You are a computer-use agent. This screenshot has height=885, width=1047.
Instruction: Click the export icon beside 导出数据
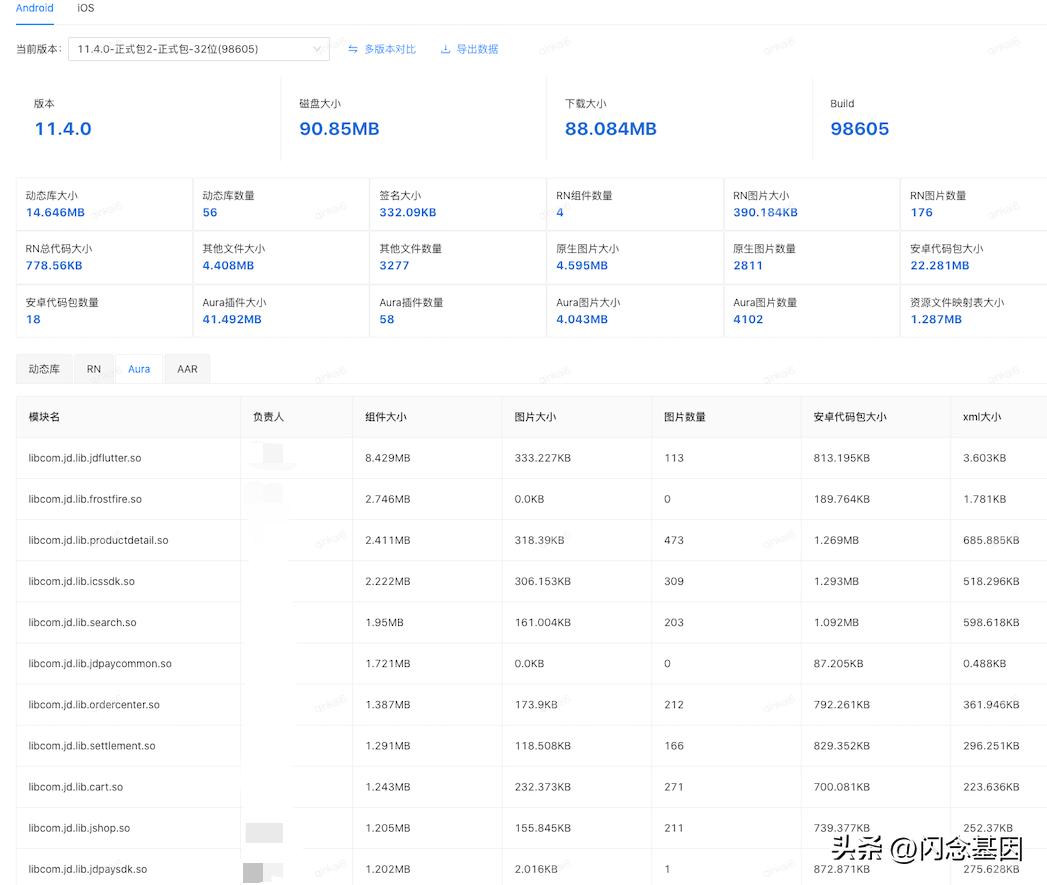point(448,48)
